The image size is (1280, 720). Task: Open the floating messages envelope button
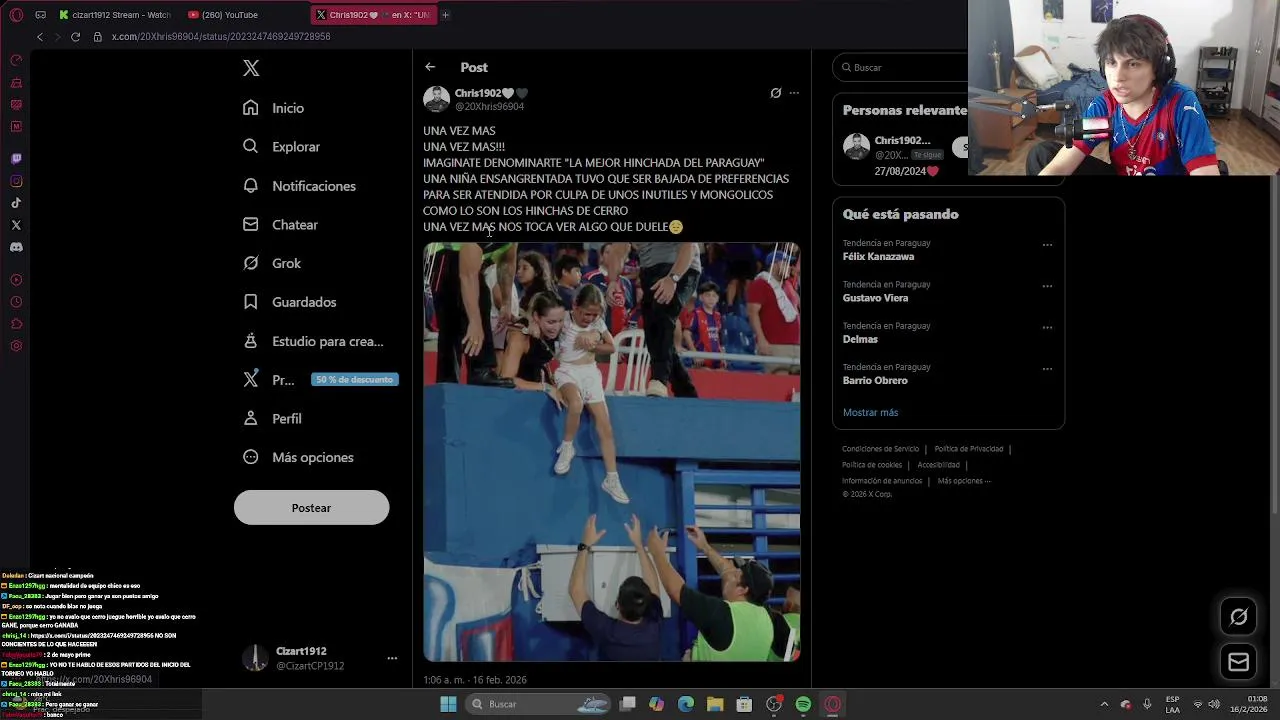coord(1238,662)
